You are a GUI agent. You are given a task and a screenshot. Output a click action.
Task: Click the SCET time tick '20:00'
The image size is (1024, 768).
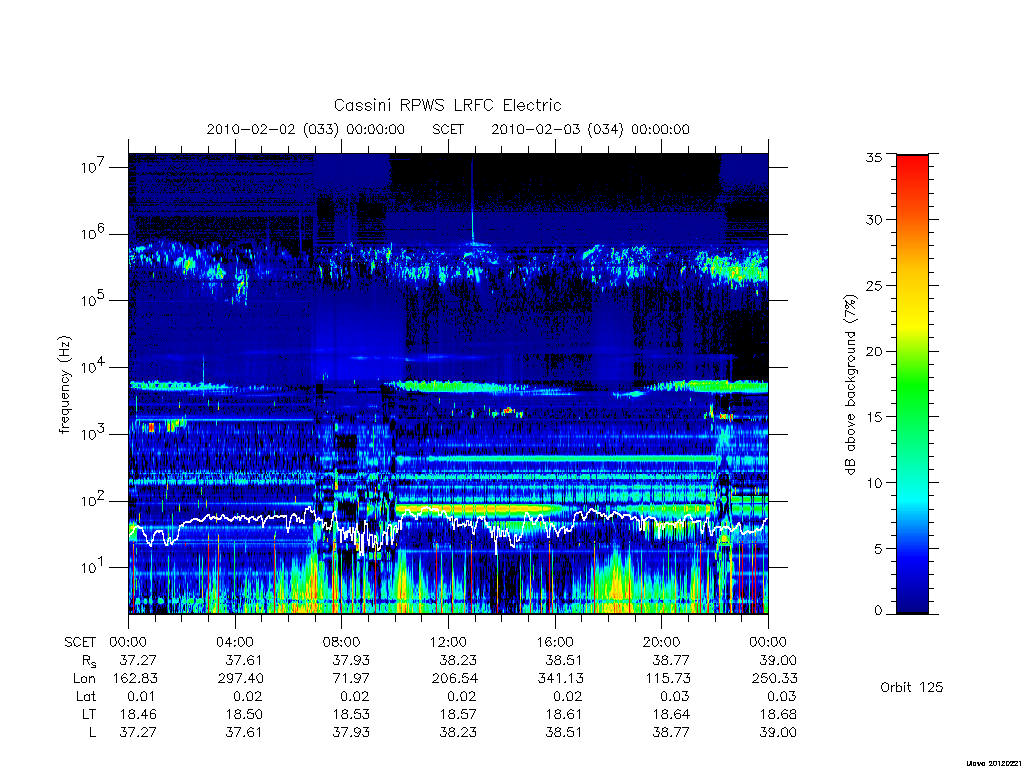662,642
